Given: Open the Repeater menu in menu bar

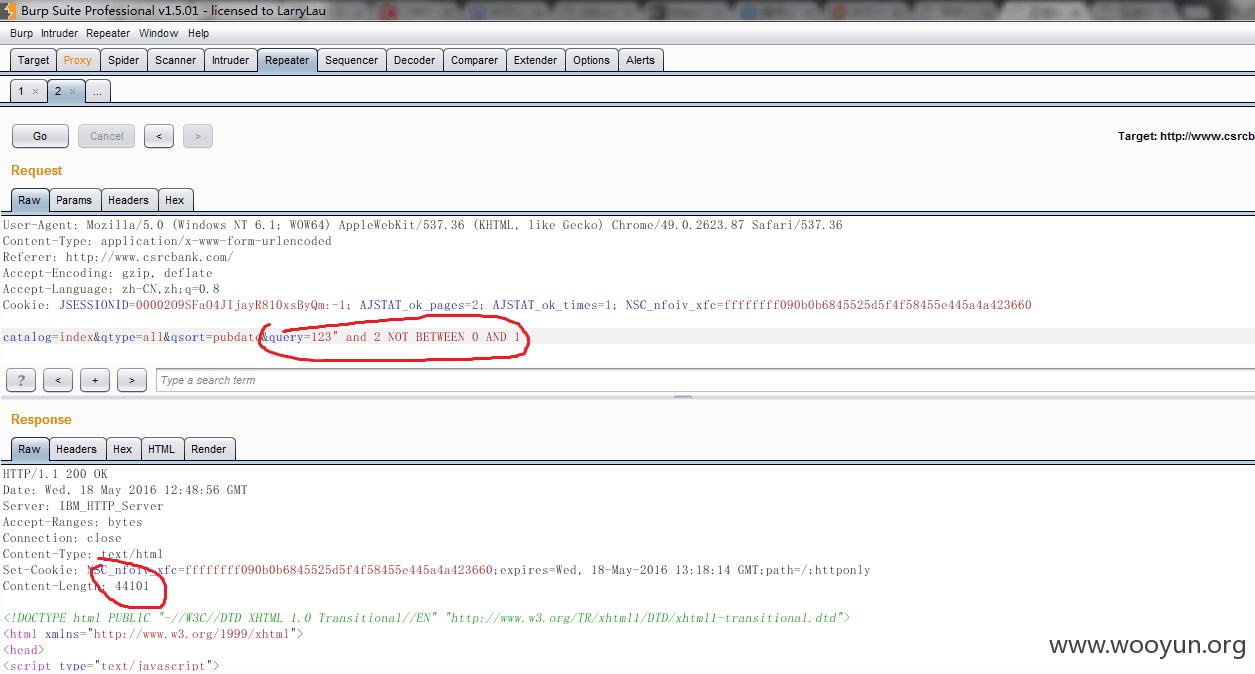Looking at the screenshot, I should tap(108, 33).
